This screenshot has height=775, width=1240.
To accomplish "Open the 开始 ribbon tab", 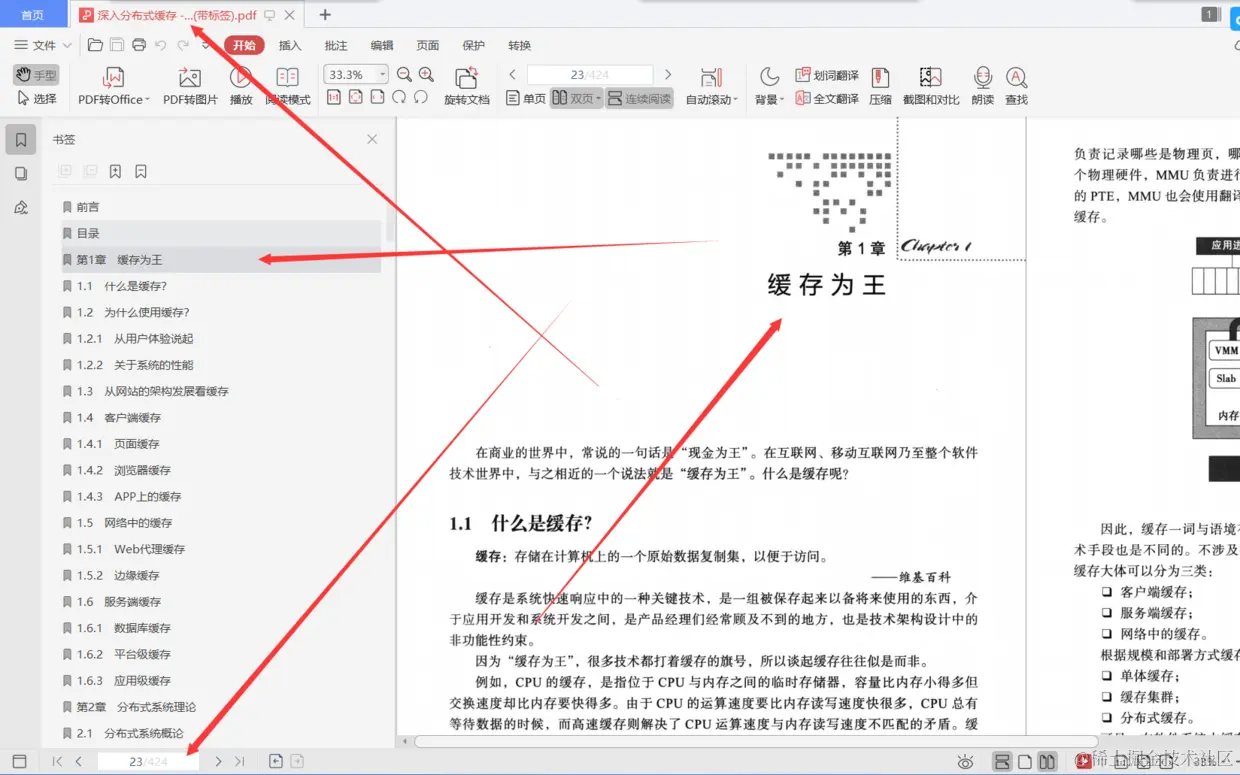I will point(244,45).
